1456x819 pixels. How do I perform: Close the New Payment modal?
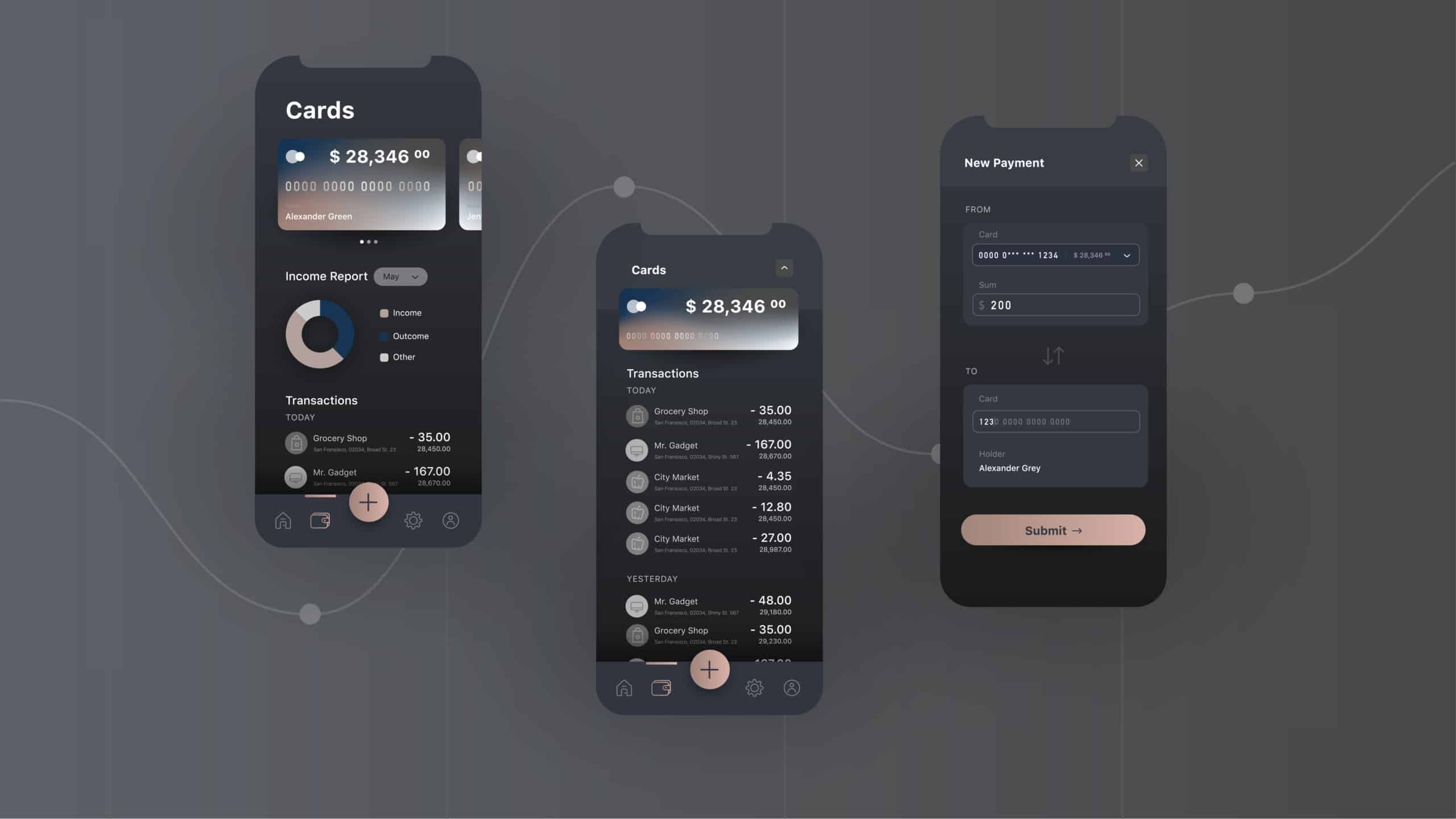coord(1139,163)
